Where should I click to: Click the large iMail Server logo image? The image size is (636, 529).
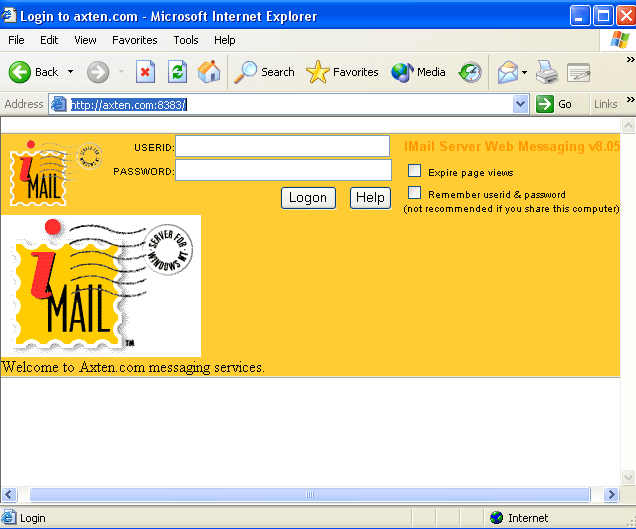pos(101,286)
